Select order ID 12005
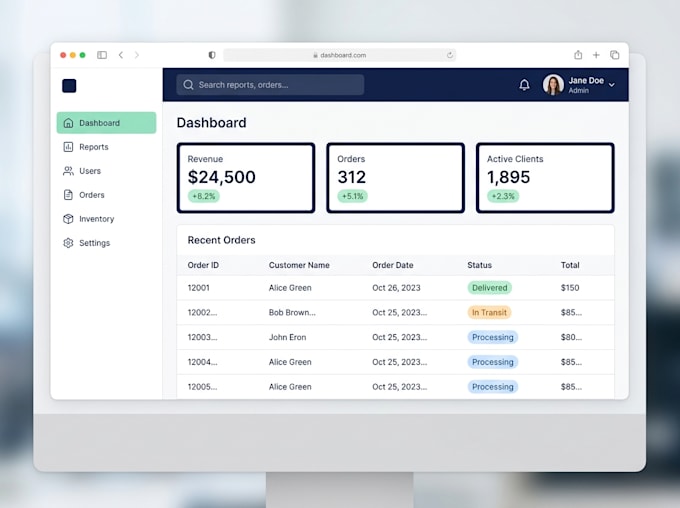Viewport: 680px width, 508px height. tap(202, 387)
